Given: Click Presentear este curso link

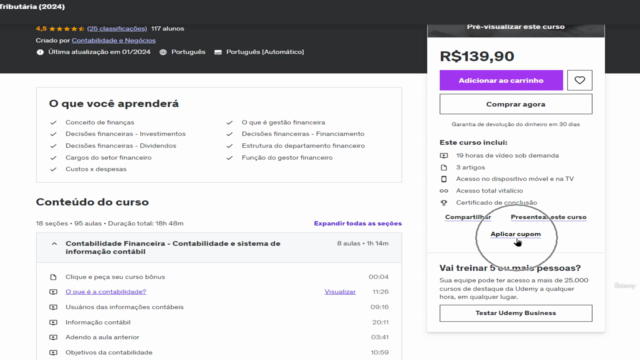Looking at the screenshot, I should (x=548, y=217).
